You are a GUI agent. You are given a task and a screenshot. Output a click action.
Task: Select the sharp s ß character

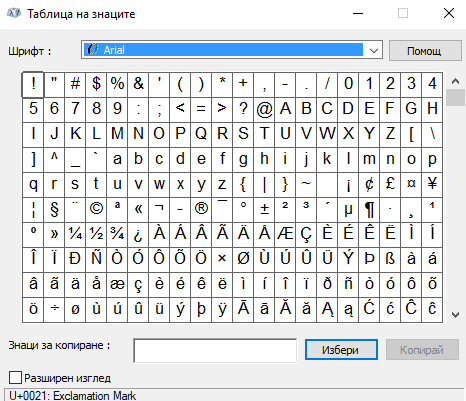tap(390, 260)
